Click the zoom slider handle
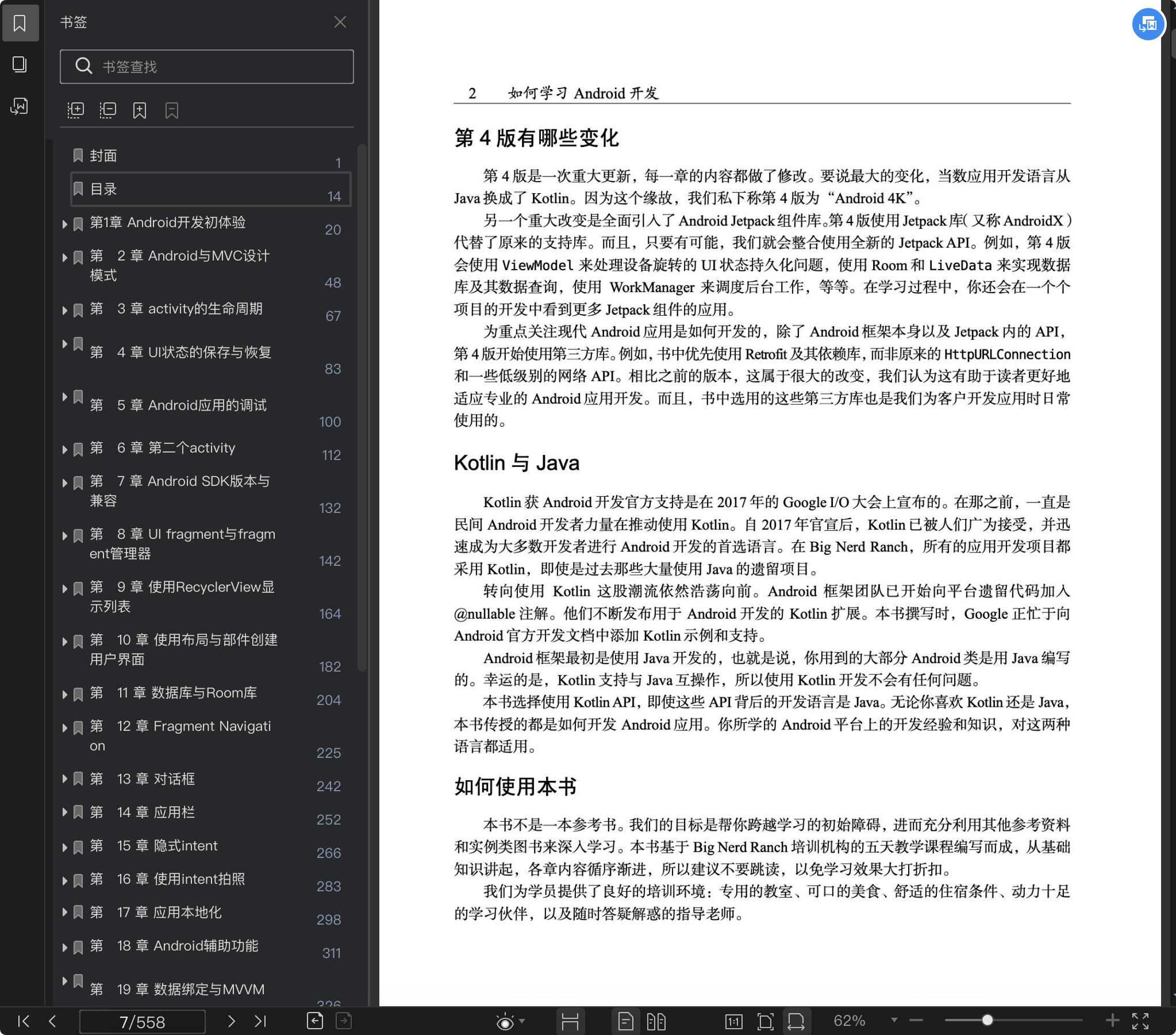 click(987, 1021)
